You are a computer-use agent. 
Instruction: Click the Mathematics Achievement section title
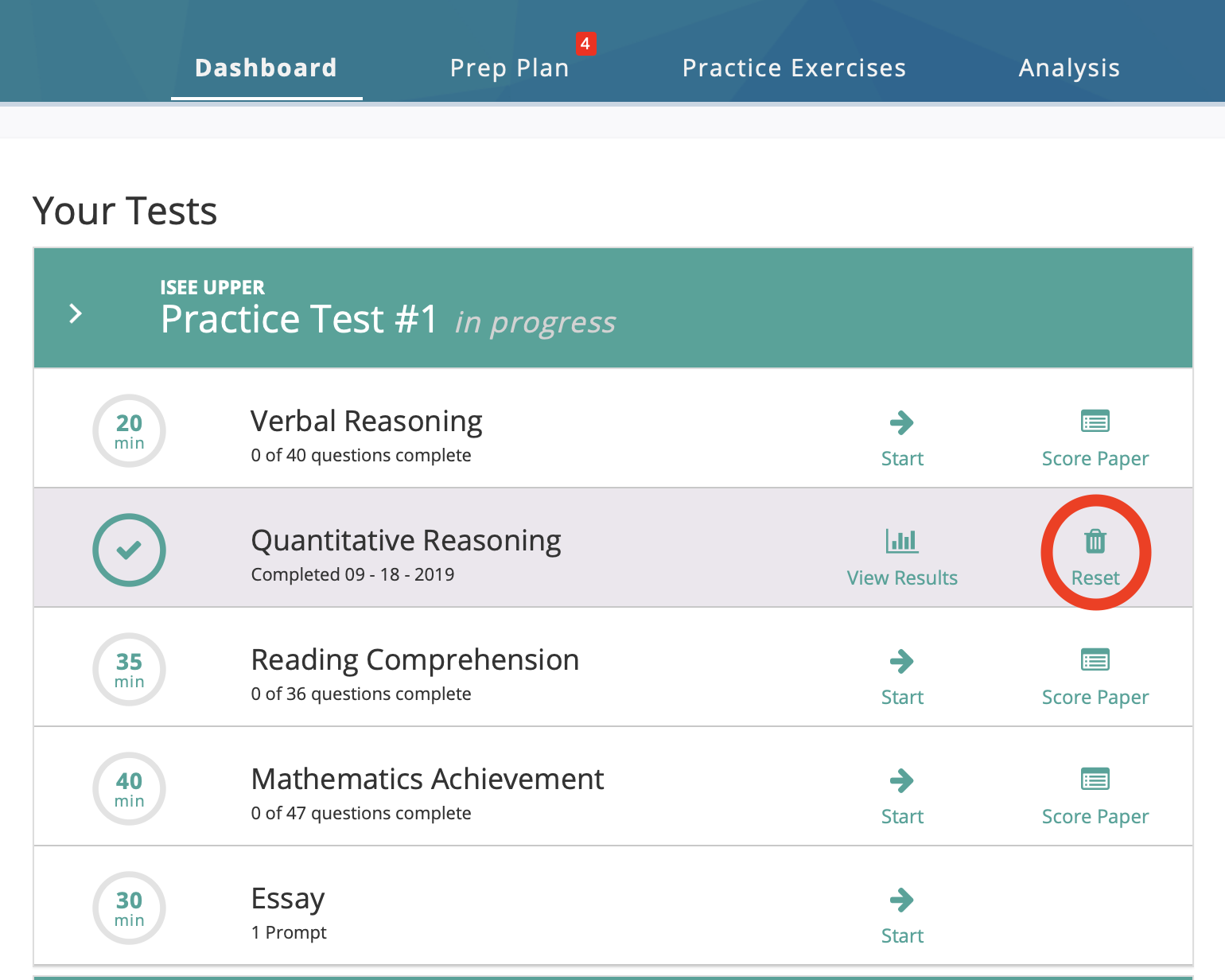[x=427, y=780]
